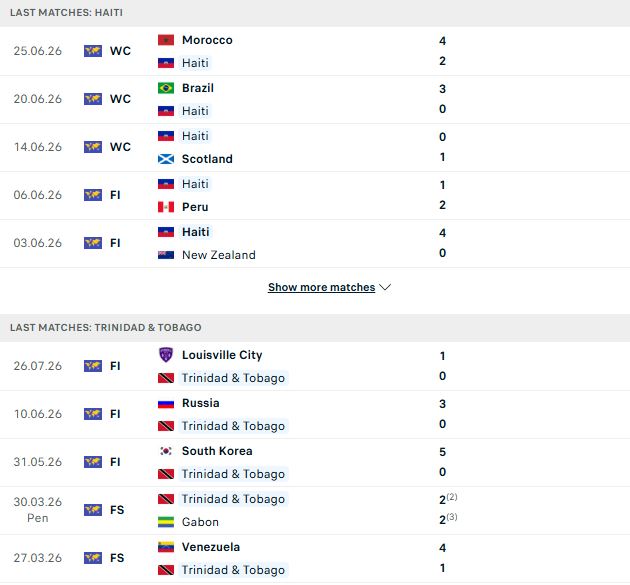Image resolution: width=630 pixels, height=585 pixels.
Task: Click the New Zealand flag icon
Action: point(166,255)
